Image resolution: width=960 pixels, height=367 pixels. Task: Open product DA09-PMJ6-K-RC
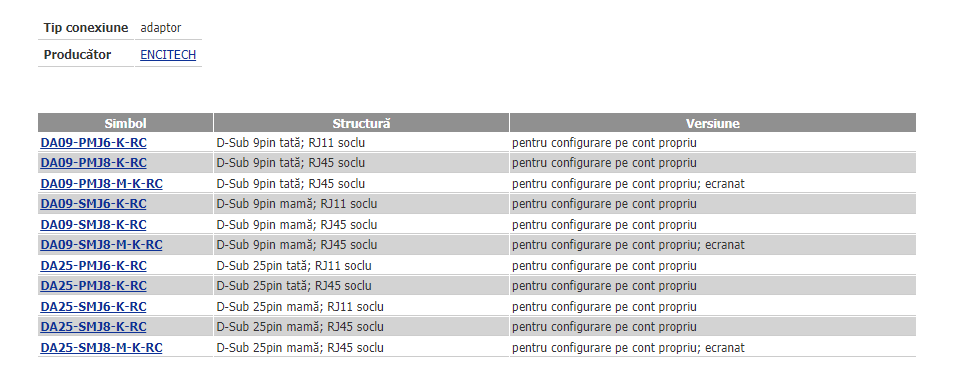pos(94,143)
